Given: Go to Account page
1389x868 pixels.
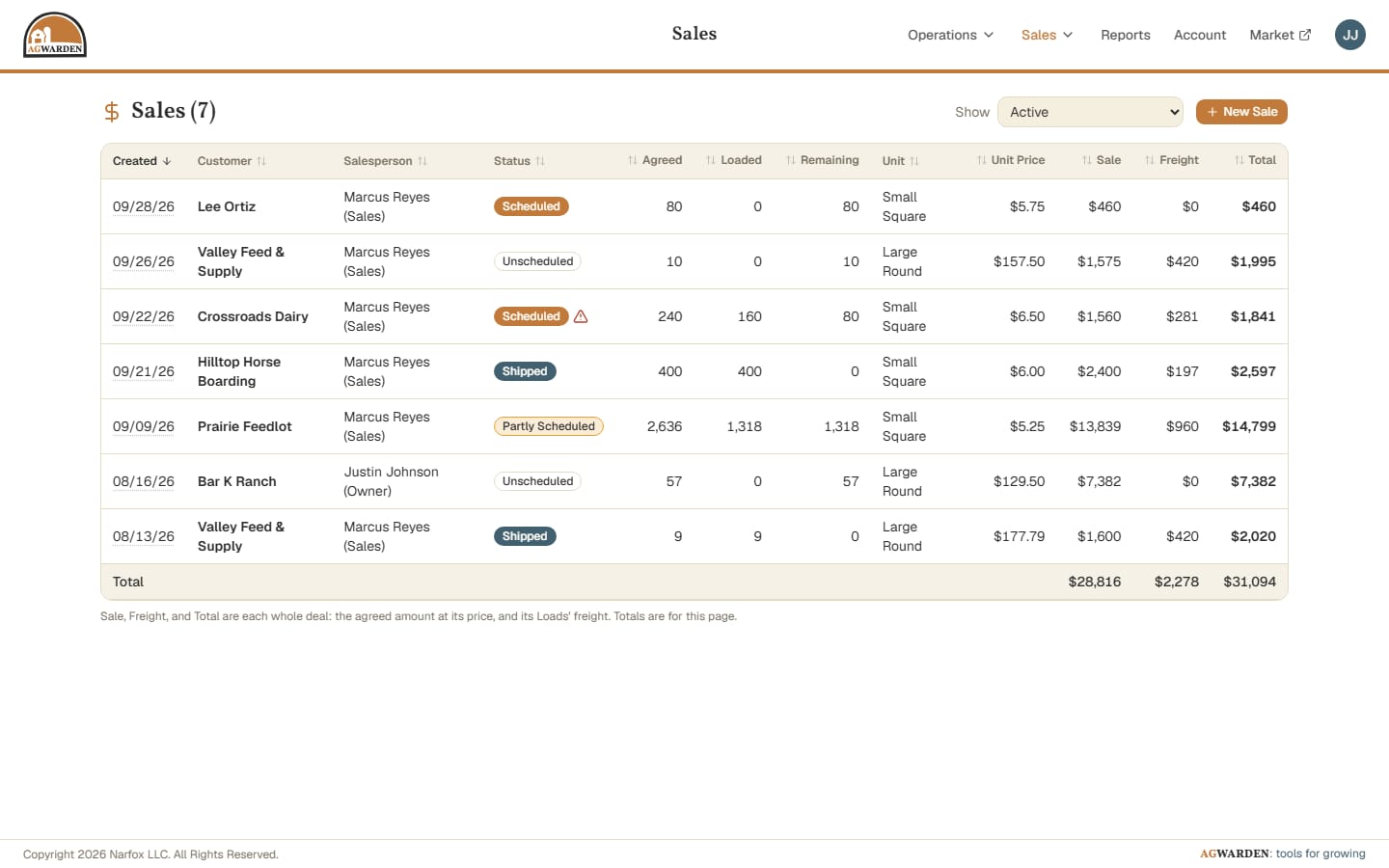Looking at the screenshot, I should click(1200, 35).
